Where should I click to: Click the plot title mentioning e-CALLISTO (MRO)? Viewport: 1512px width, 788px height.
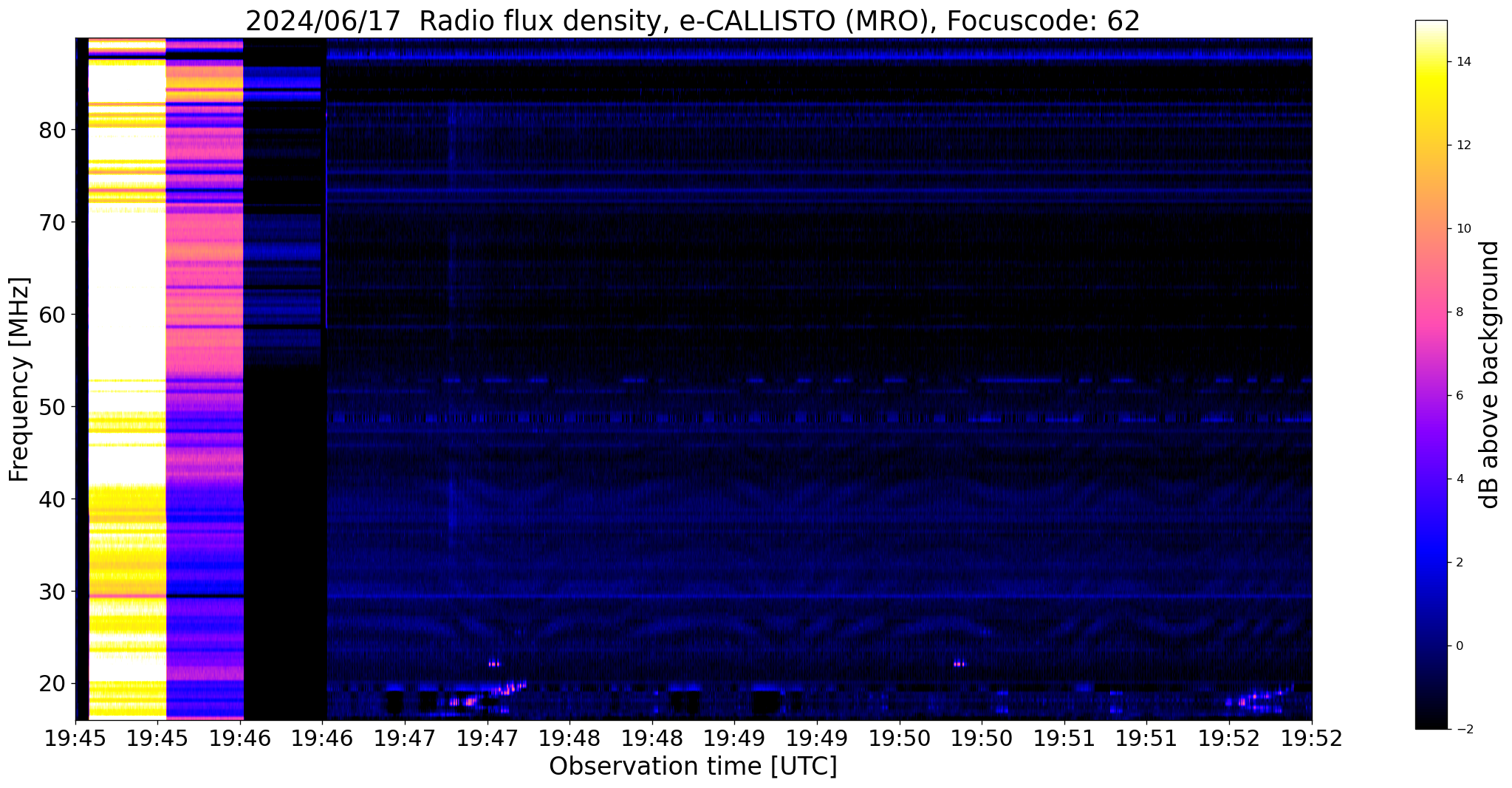[x=693, y=21]
